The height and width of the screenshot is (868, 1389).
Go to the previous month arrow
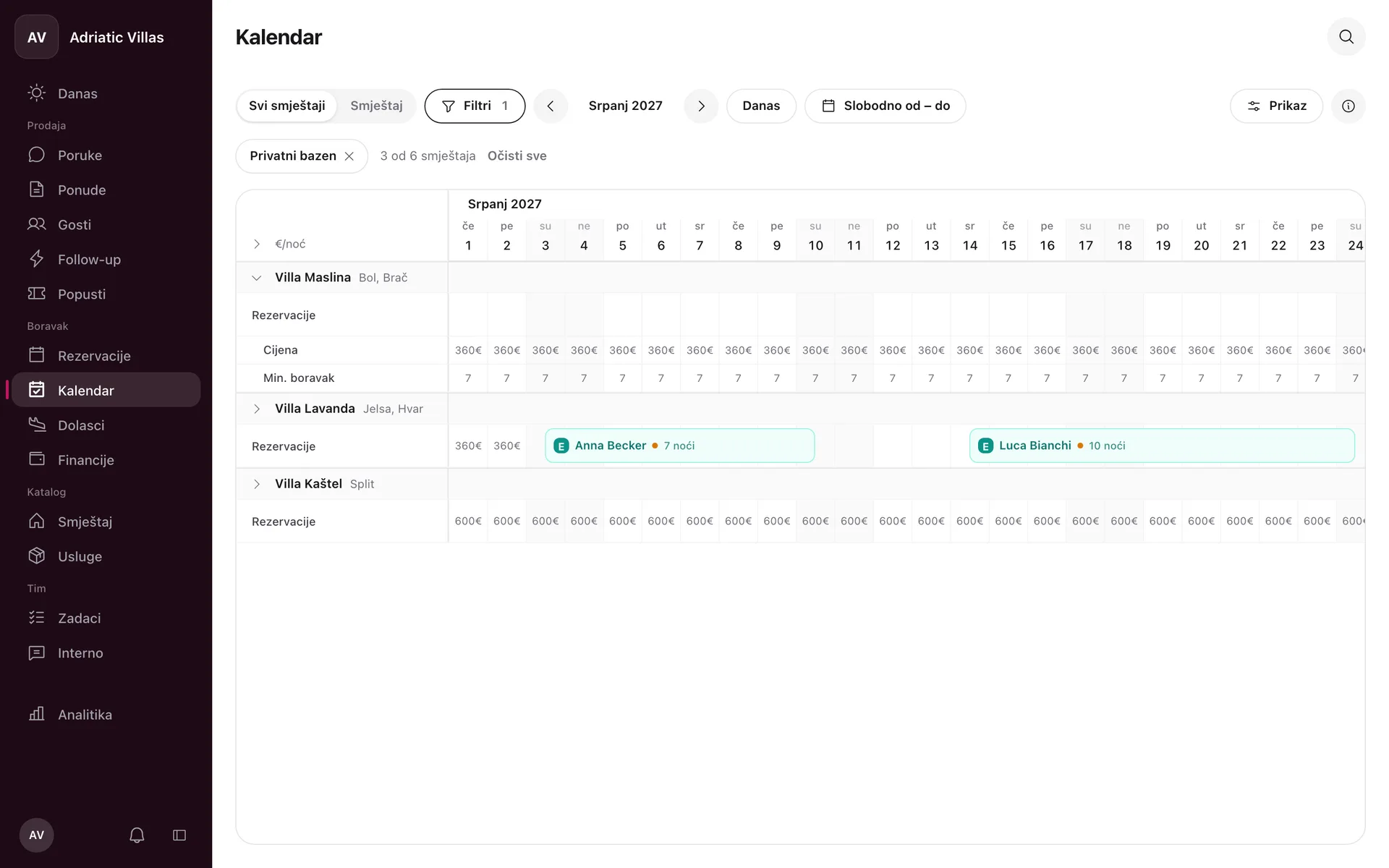pos(551,106)
